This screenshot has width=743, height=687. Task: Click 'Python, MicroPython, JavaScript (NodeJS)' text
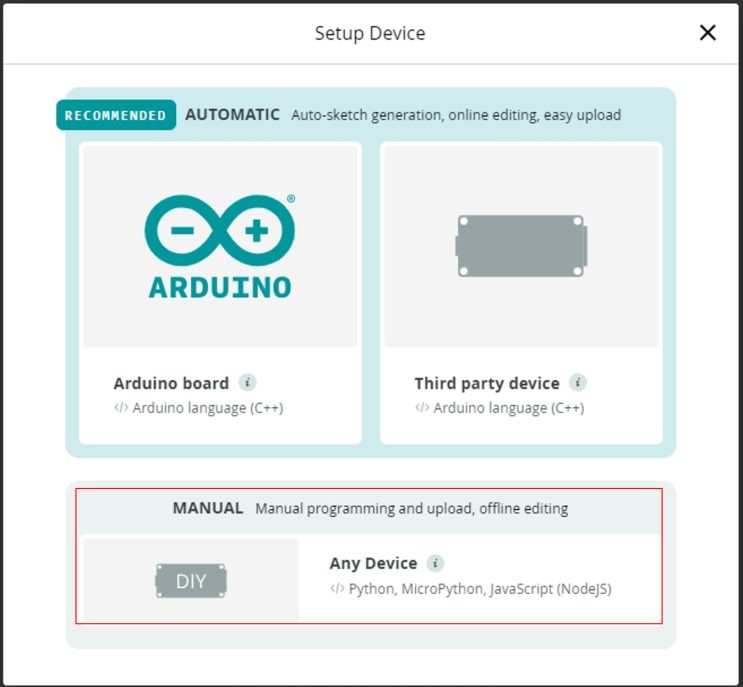pyautogui.click(x=480, y=589)
